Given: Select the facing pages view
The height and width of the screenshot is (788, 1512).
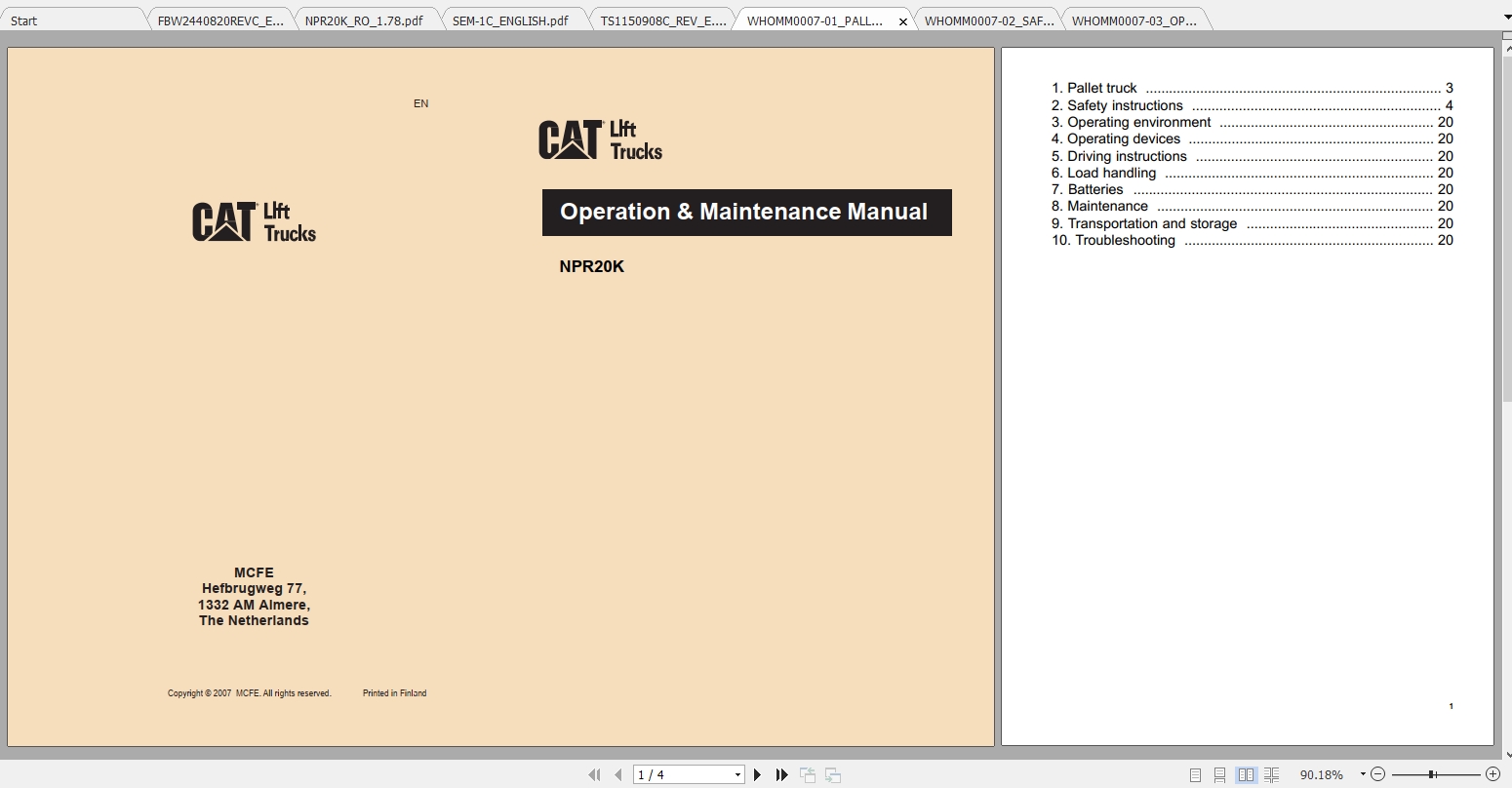Looking at the screenshot, I should click(1246, 775).
